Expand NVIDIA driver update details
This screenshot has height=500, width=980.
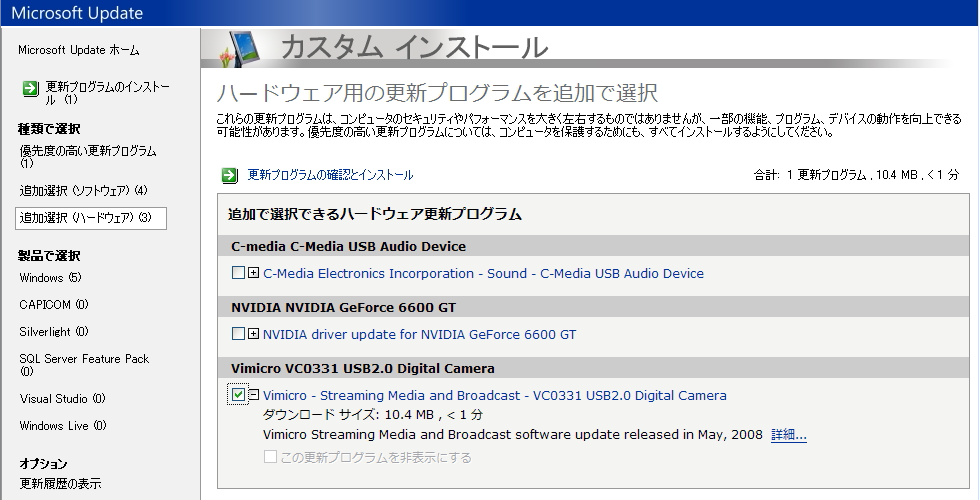[x=253, y=334]
